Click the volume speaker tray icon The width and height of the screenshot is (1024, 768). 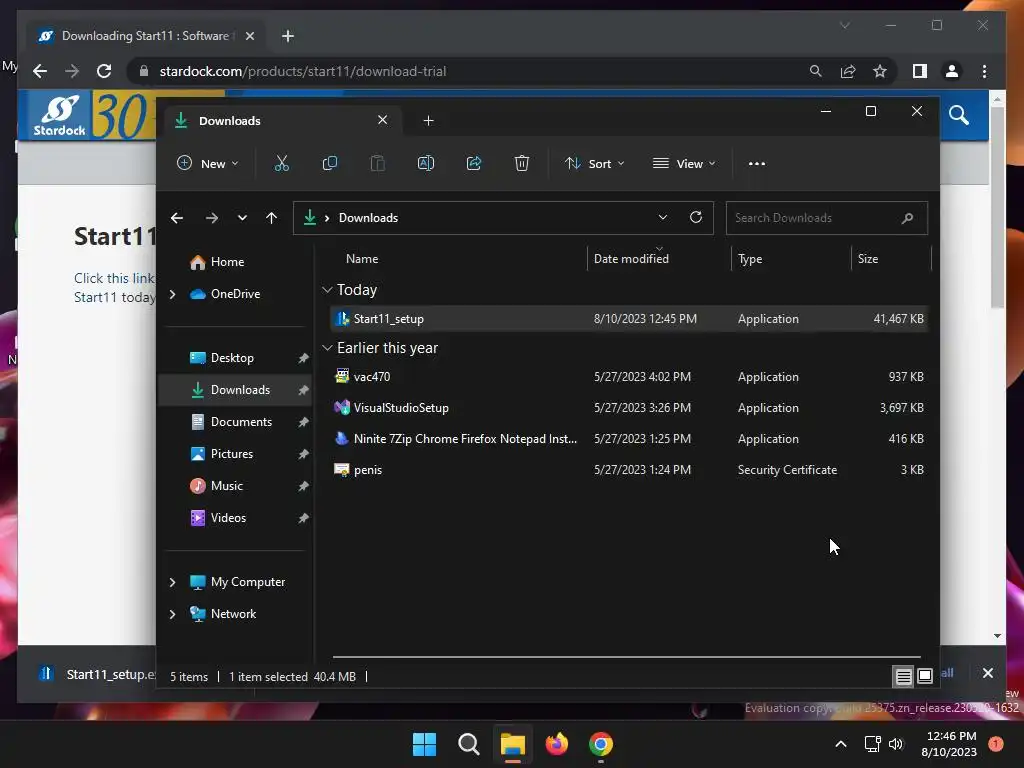[x=896, y=744]
